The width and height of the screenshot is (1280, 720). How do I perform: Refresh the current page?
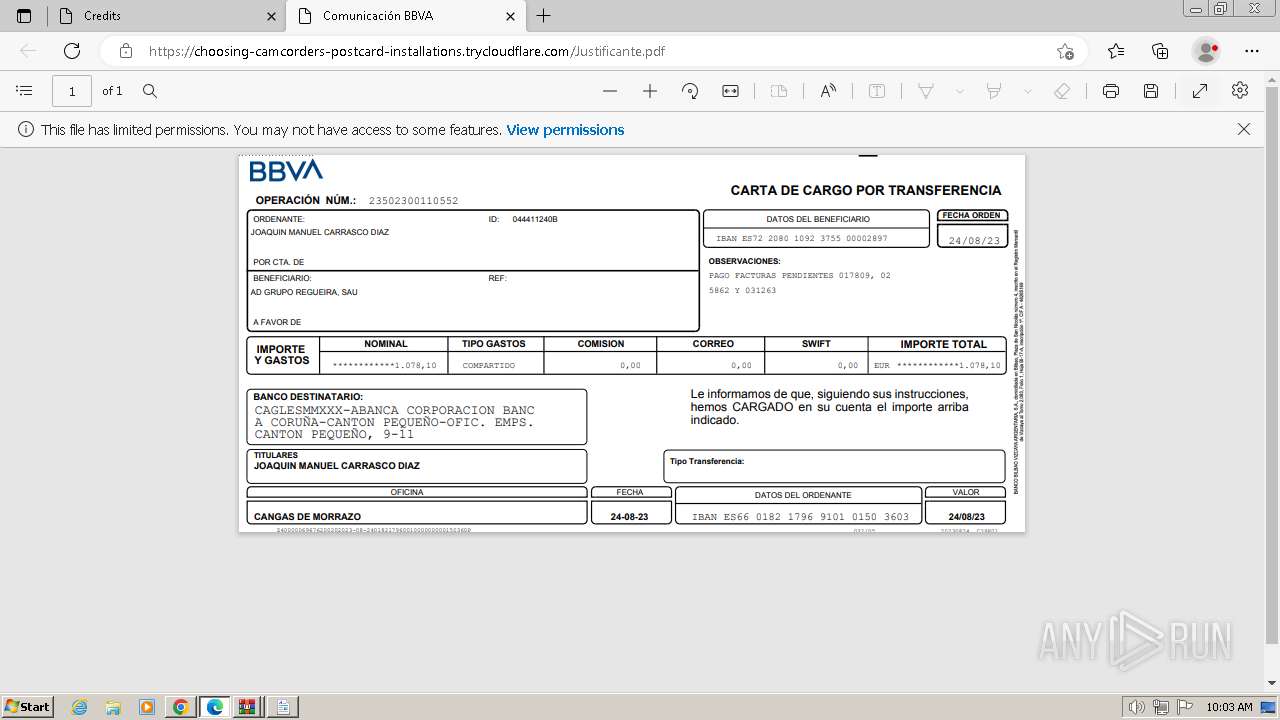coord(72,51)
